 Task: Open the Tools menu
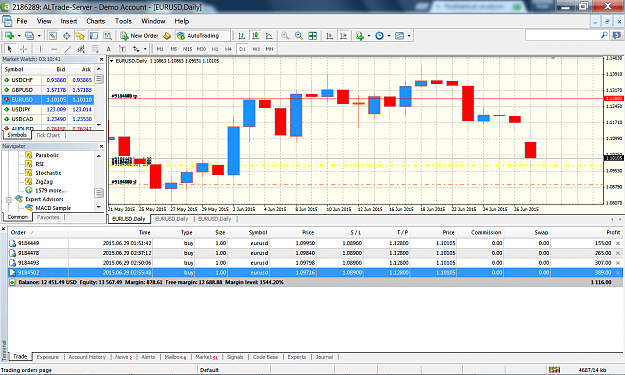(x=123, y=21)
